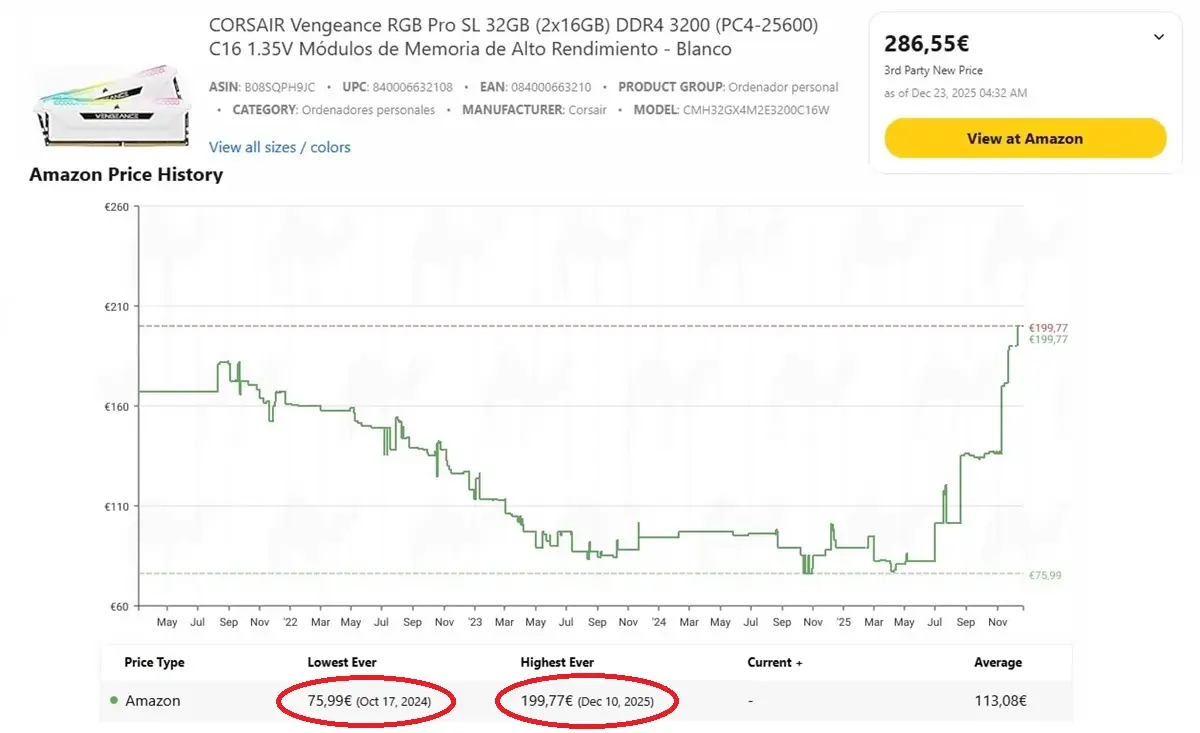Click the red €199,77 chart label
Screen dimensions: 1200x733
pyautogui.click(x=1048, y=328)
